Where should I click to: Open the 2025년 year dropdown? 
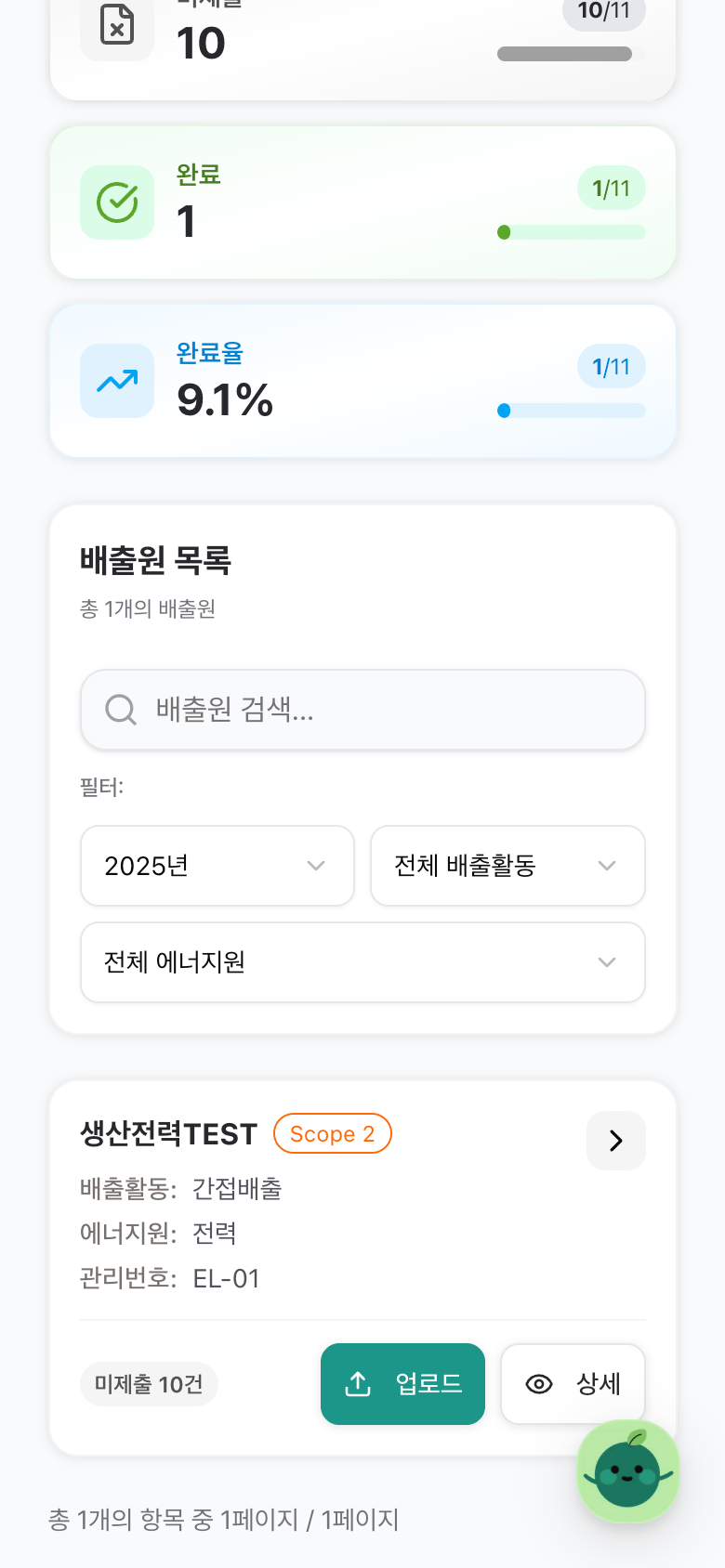coord(217,866)
